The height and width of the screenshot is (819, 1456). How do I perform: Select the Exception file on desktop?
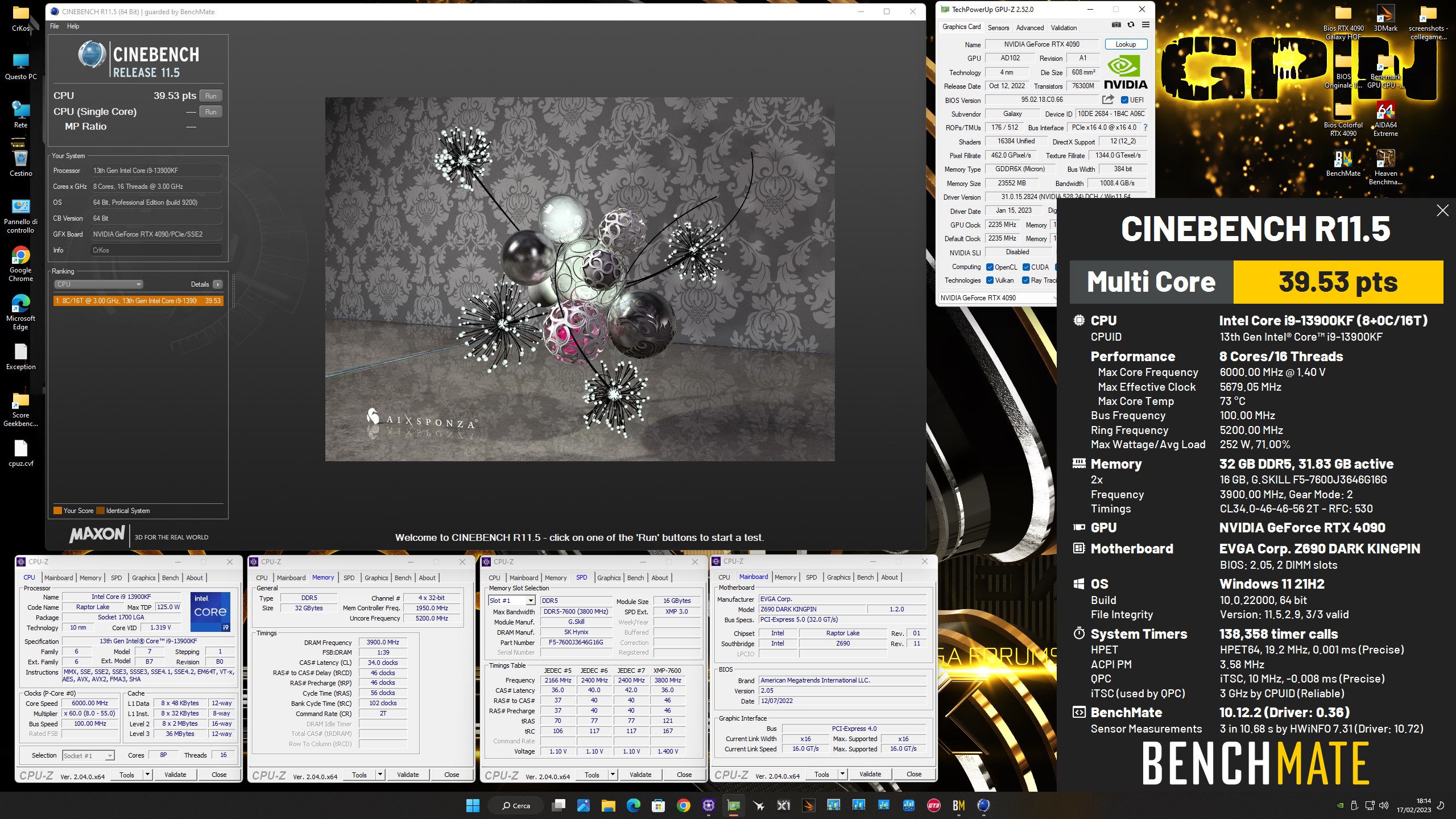20,357
